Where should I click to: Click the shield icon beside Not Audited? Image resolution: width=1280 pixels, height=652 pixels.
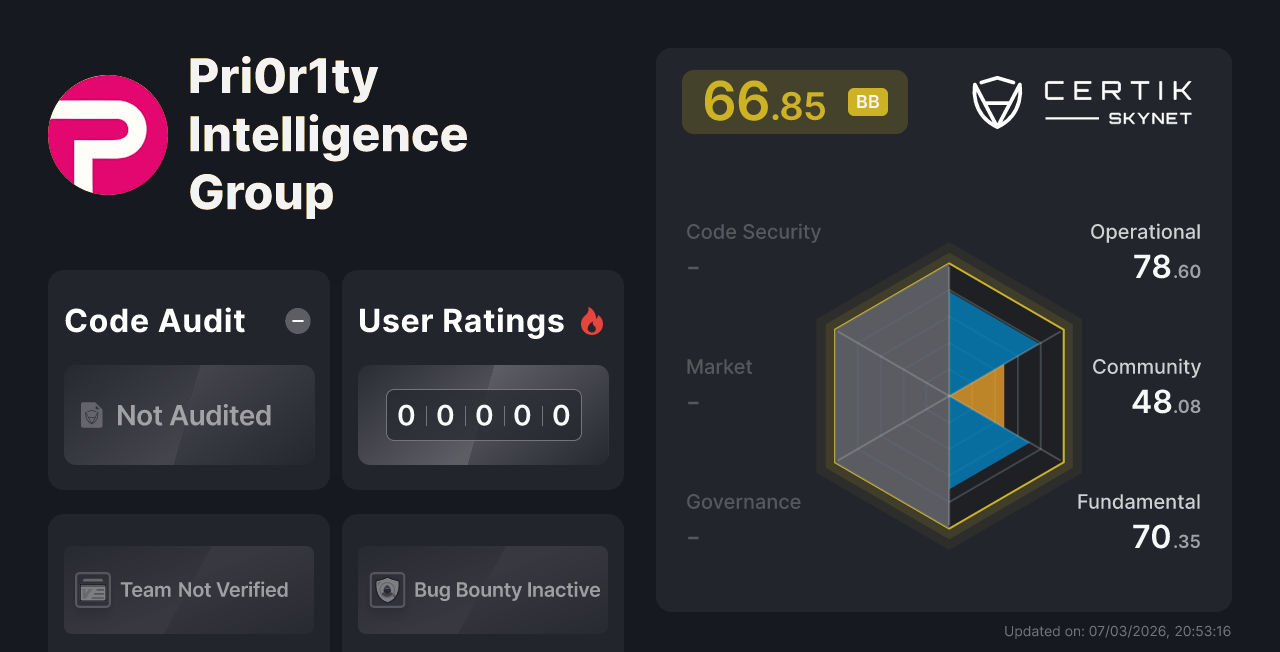pyautogui.click(x=91, y=415)
